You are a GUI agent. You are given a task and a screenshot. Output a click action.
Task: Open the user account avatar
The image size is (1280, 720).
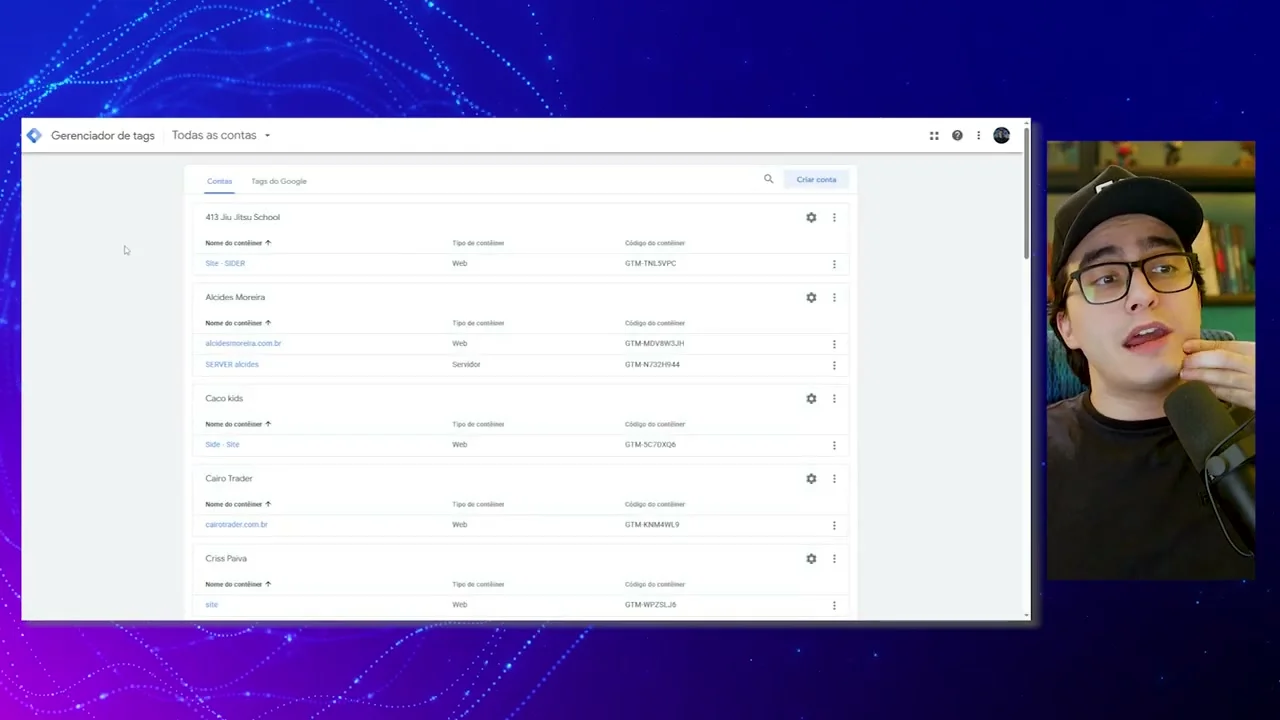point(1001,136)
